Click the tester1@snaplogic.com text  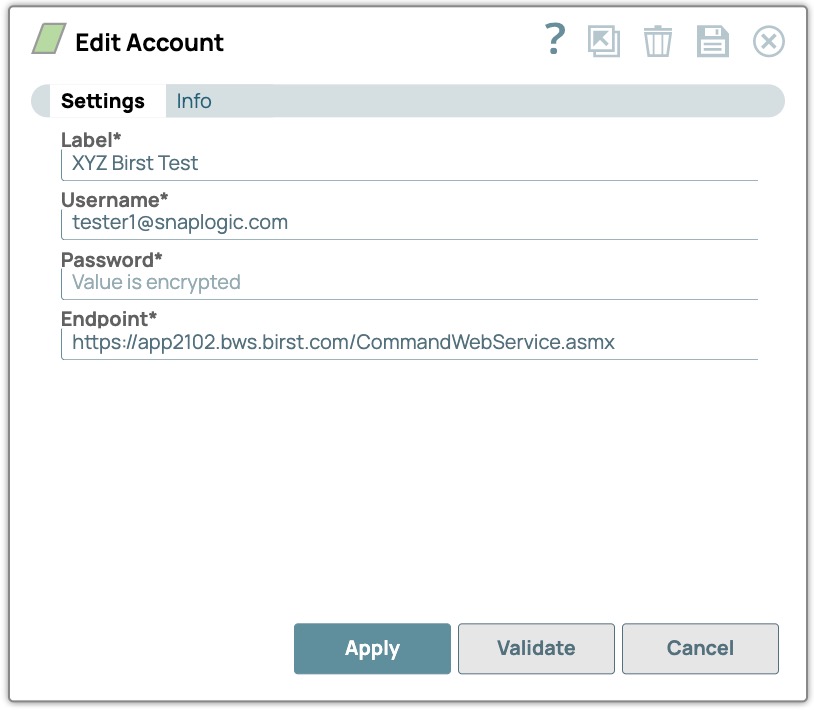point(177,222)
